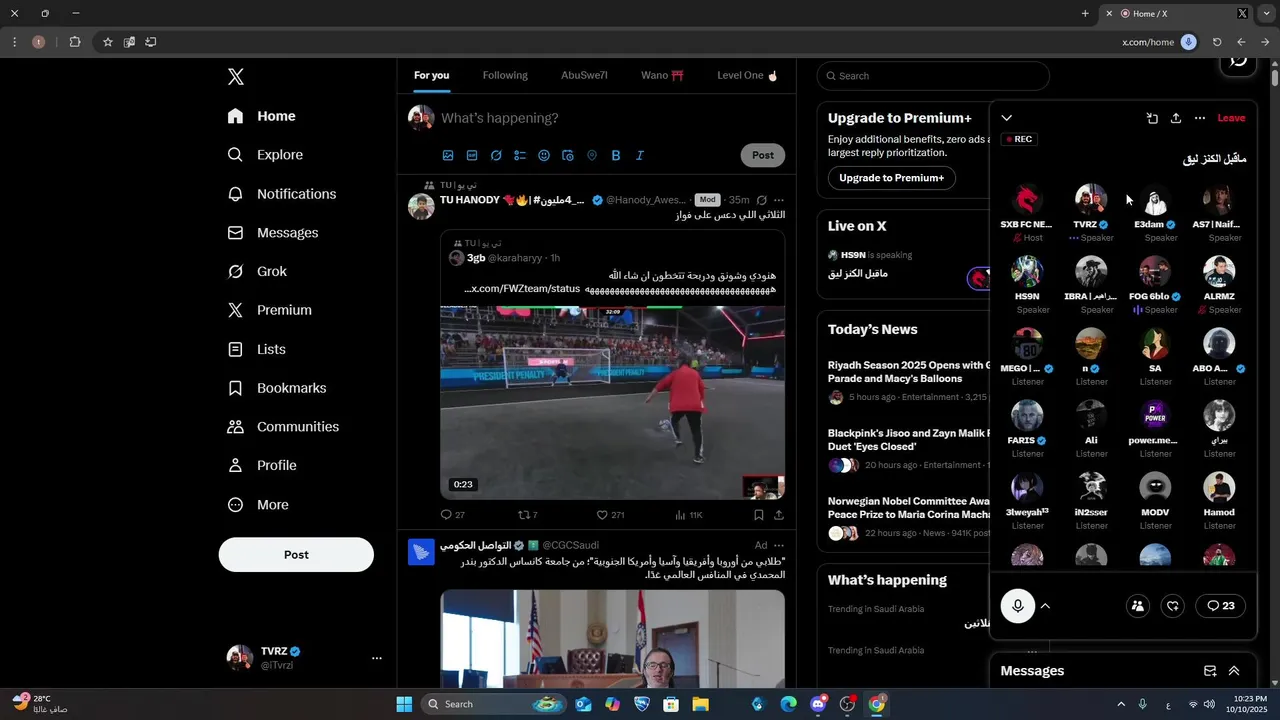The image size is (1280, 720).
Task: Pop out the Space window
Action: coord(1152,118)
